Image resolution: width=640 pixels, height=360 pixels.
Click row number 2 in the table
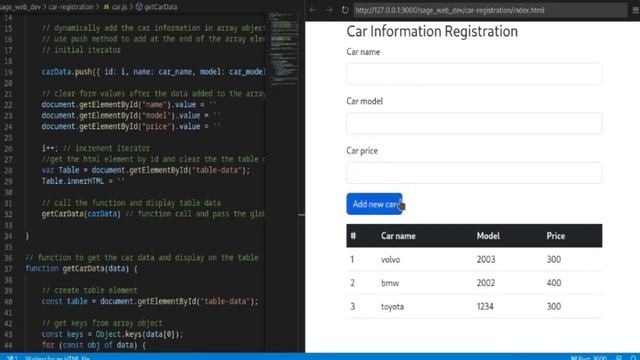pos(352,283)
